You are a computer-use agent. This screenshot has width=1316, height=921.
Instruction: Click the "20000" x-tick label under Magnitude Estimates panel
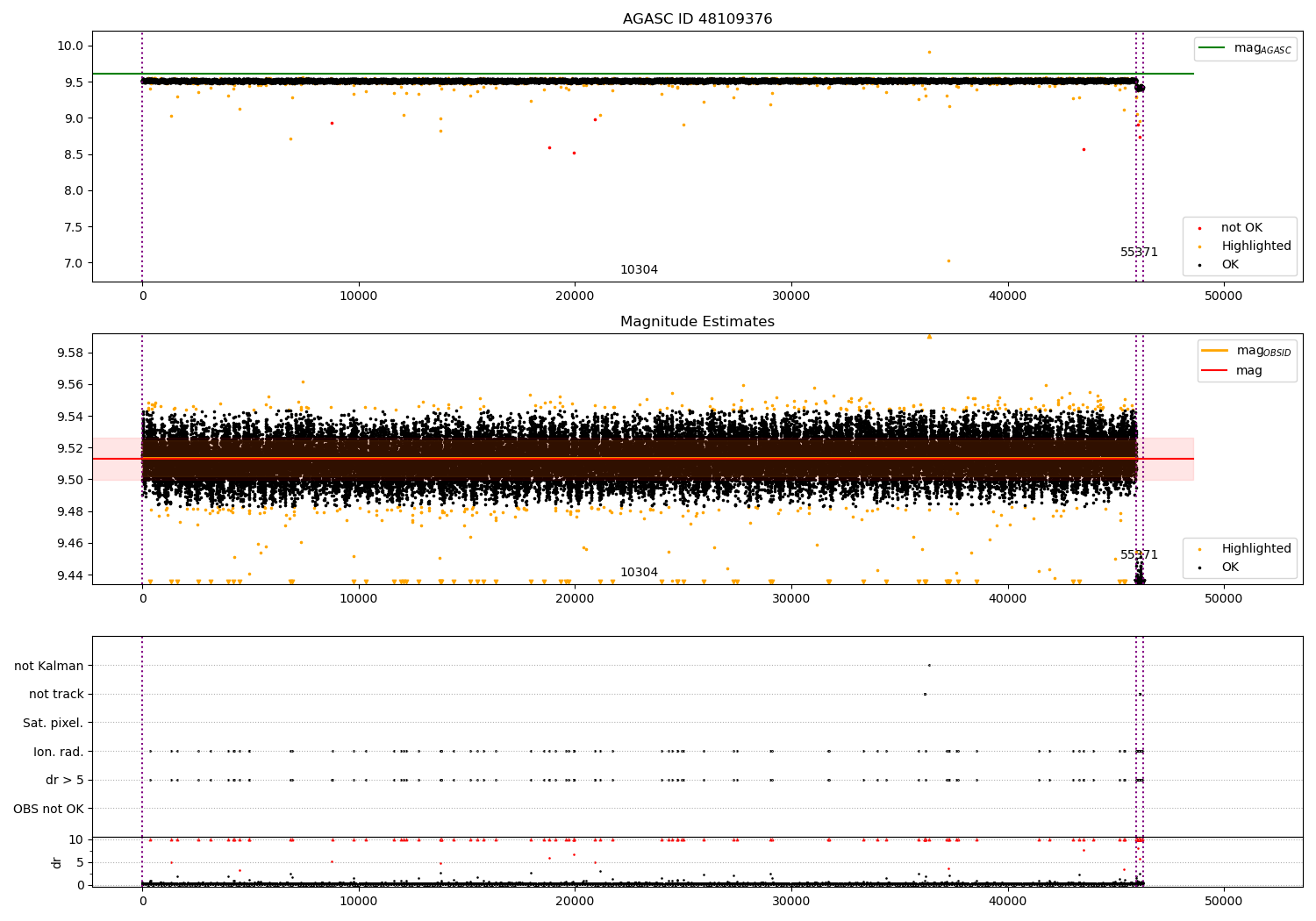[x=575, y=599]
